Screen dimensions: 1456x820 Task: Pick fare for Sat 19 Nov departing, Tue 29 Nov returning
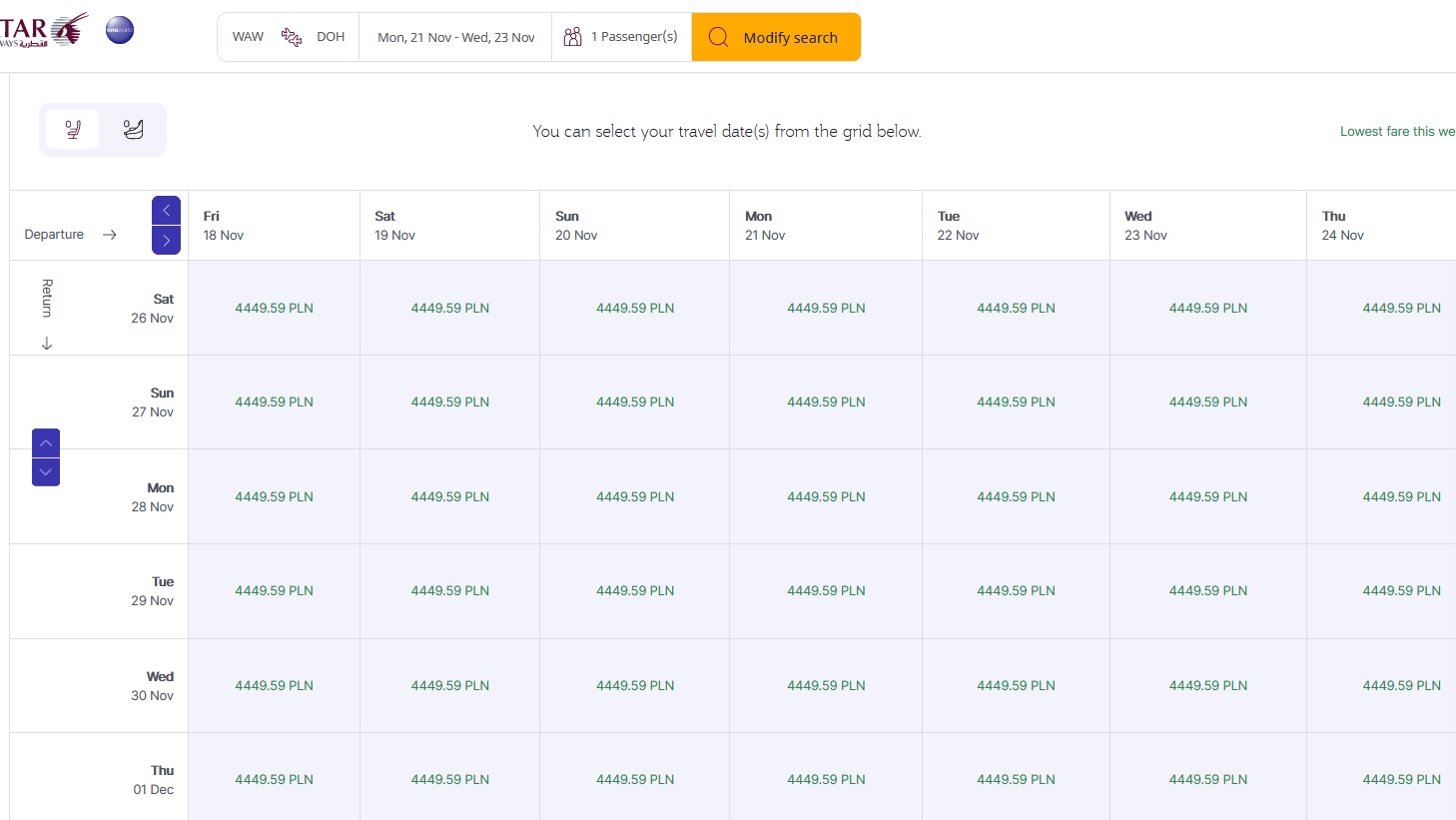449,590
